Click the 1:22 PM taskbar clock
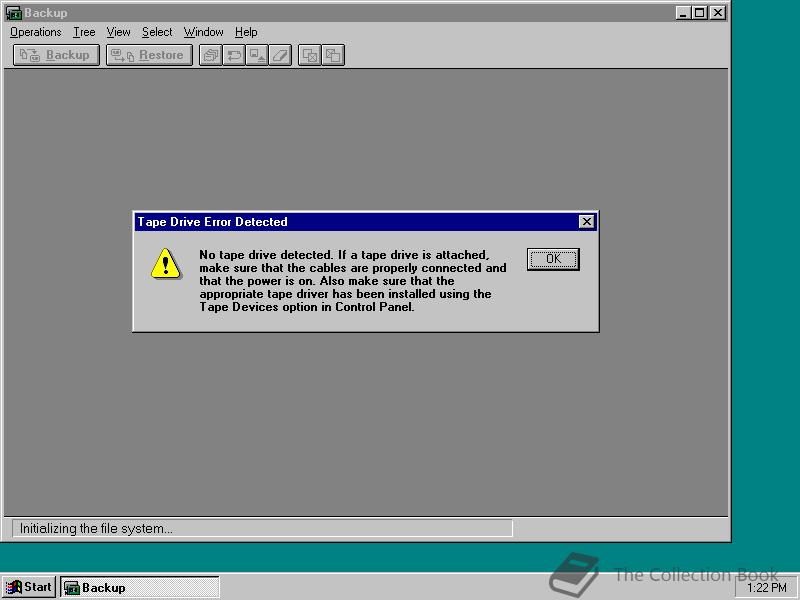Image resolution: width=800 pixels, height=600 pixels. click(766, 588)
